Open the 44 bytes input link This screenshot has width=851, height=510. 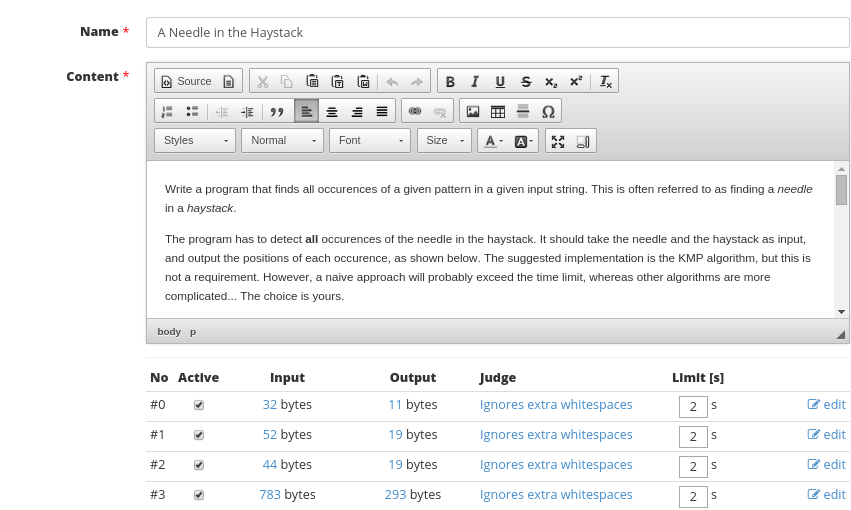click(270, 465)
